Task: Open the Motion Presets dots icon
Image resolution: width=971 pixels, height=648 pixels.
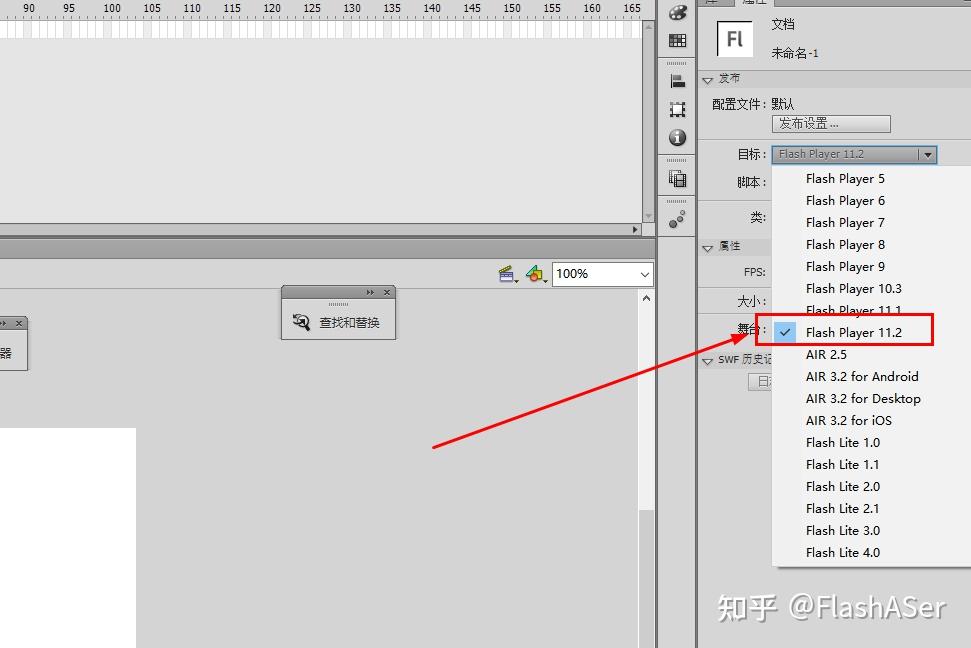Action: 677,219
